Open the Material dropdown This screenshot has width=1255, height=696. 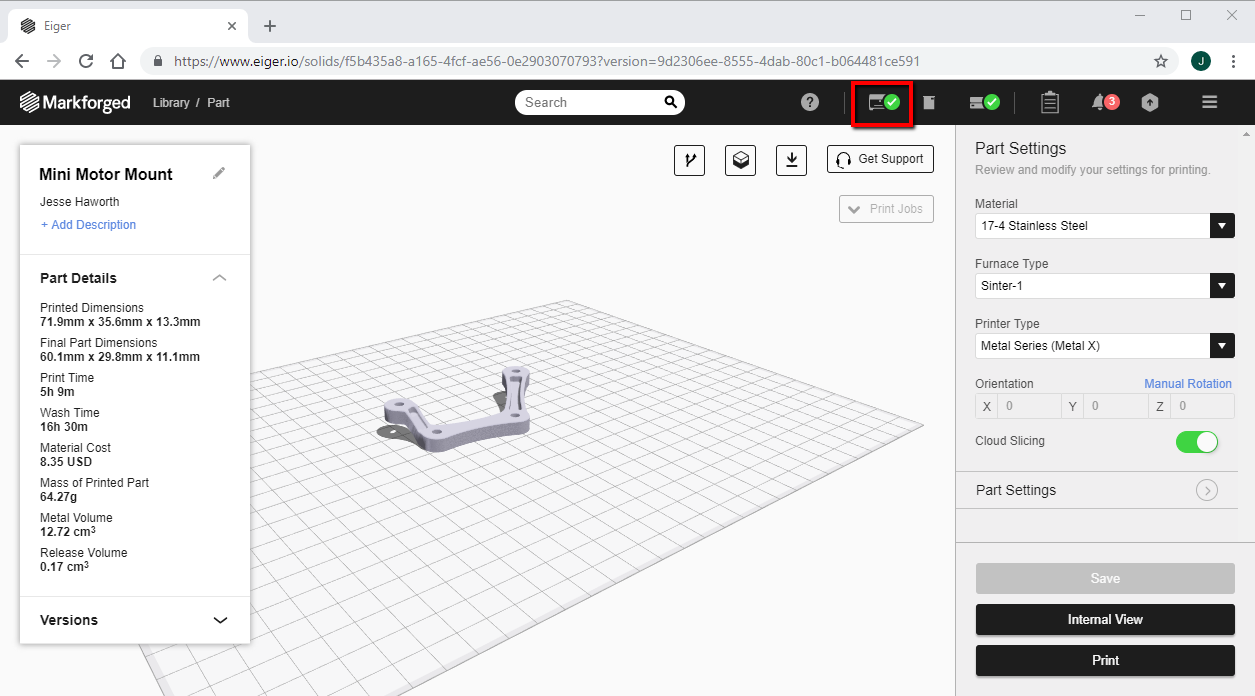pyautogui.click(x=1105, y=226)
